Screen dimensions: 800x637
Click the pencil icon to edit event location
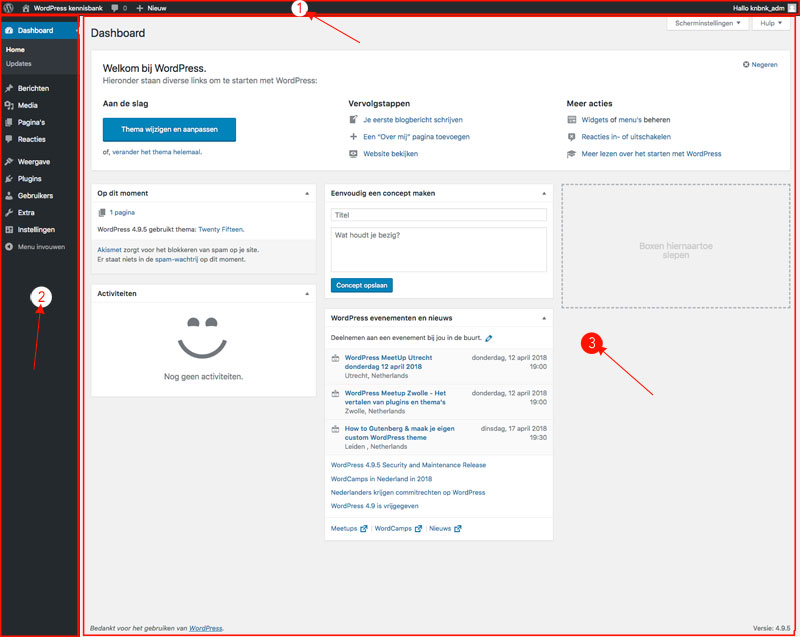point(489,338)
